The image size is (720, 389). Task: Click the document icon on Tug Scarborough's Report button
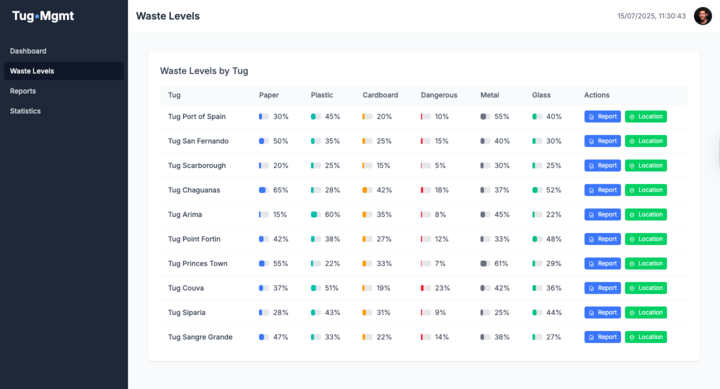point(591,166)
